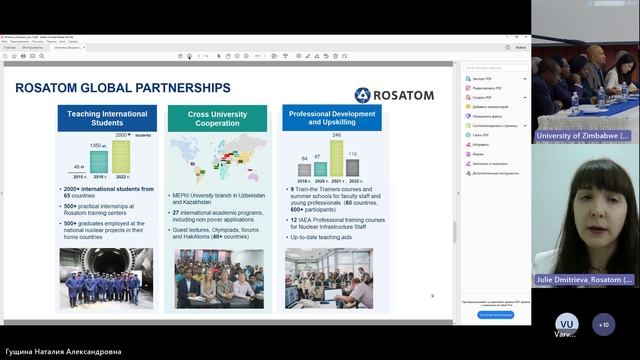Expand the Export PDF arrow
Screen dimensions: 640x360
tap(525, 78)
